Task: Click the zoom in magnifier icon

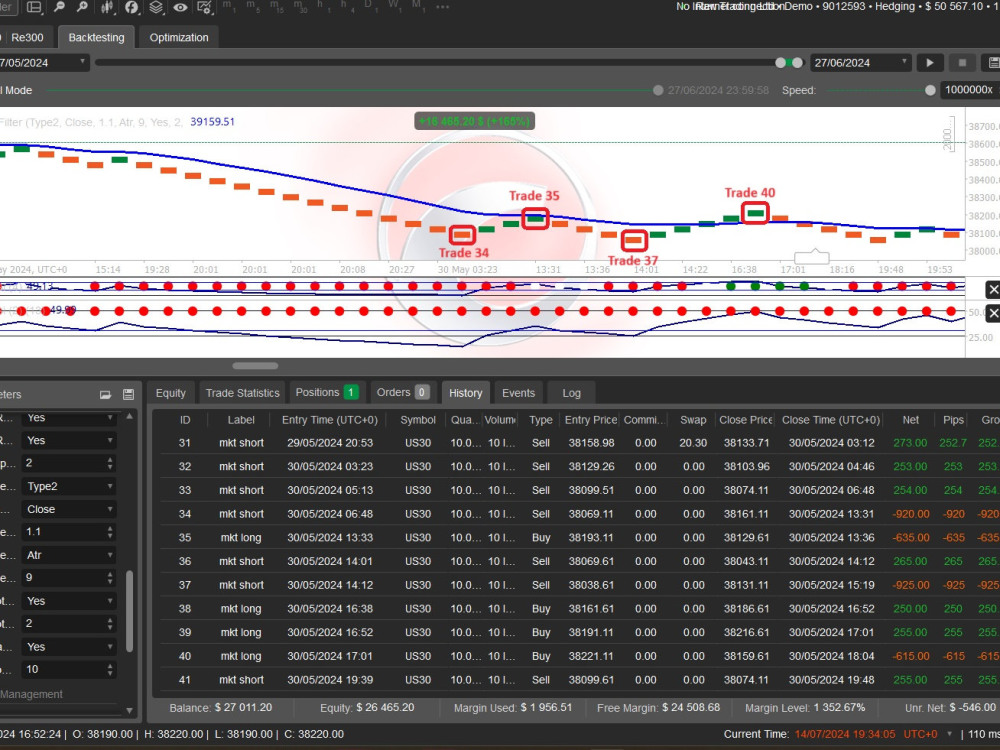Action: point(82,7)
